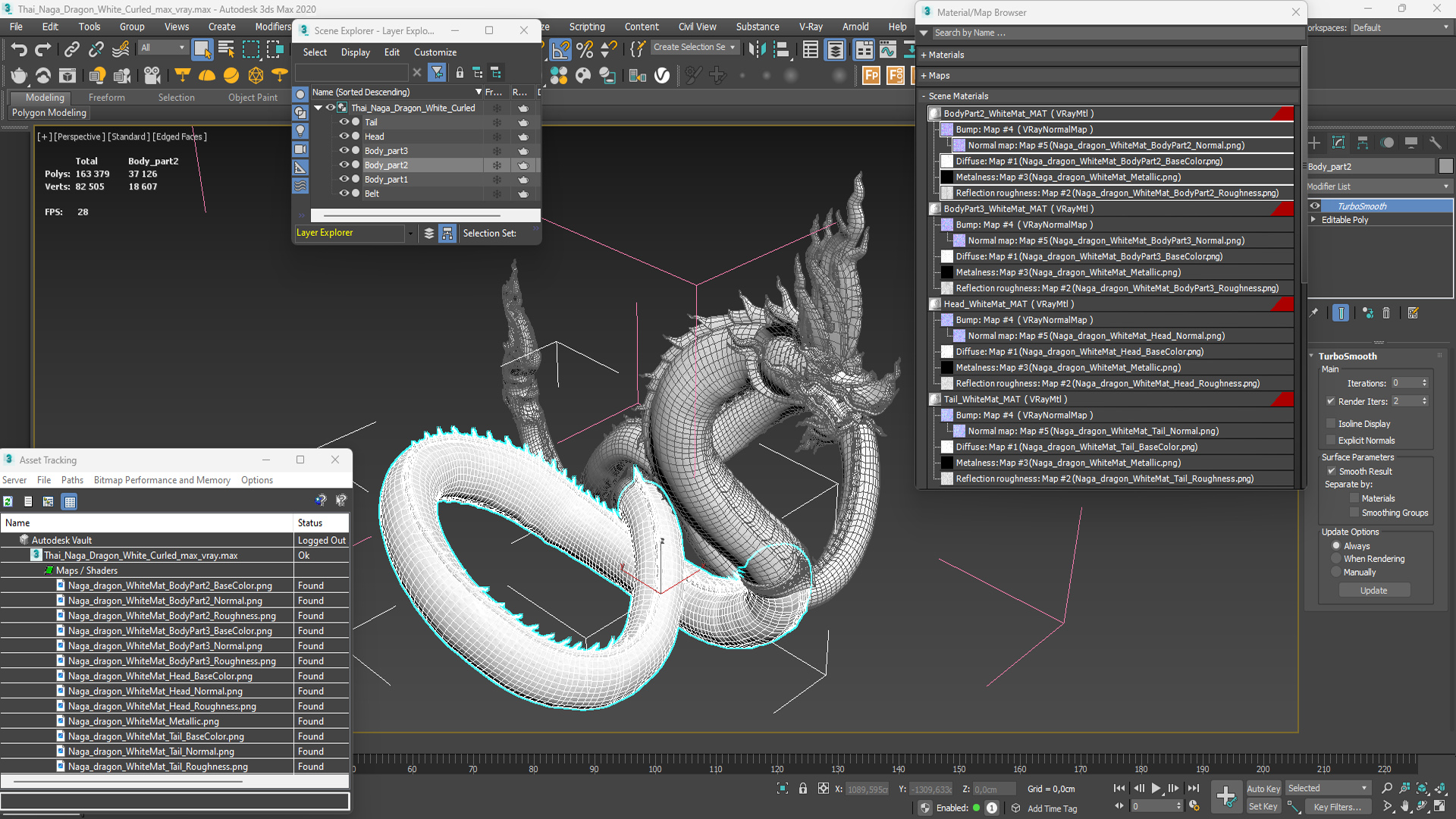1456x819 pixels.
Task: Toggle the Percent Snap icon
Action: [x=585, y=50]
